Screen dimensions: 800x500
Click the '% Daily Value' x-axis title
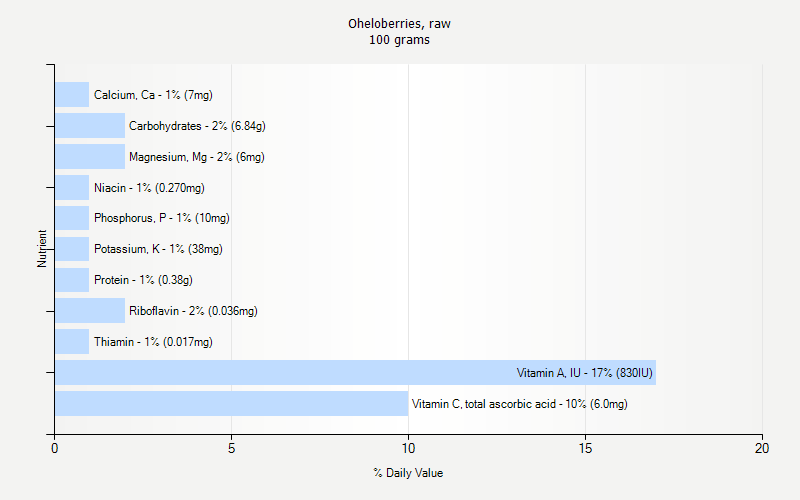coord(408,473)
